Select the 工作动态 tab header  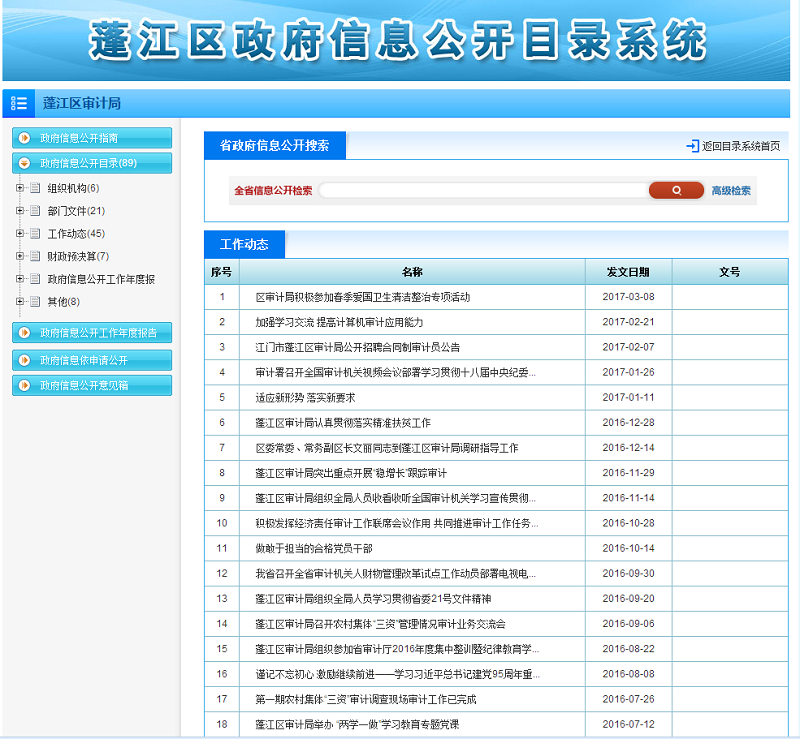pos(244,244)
